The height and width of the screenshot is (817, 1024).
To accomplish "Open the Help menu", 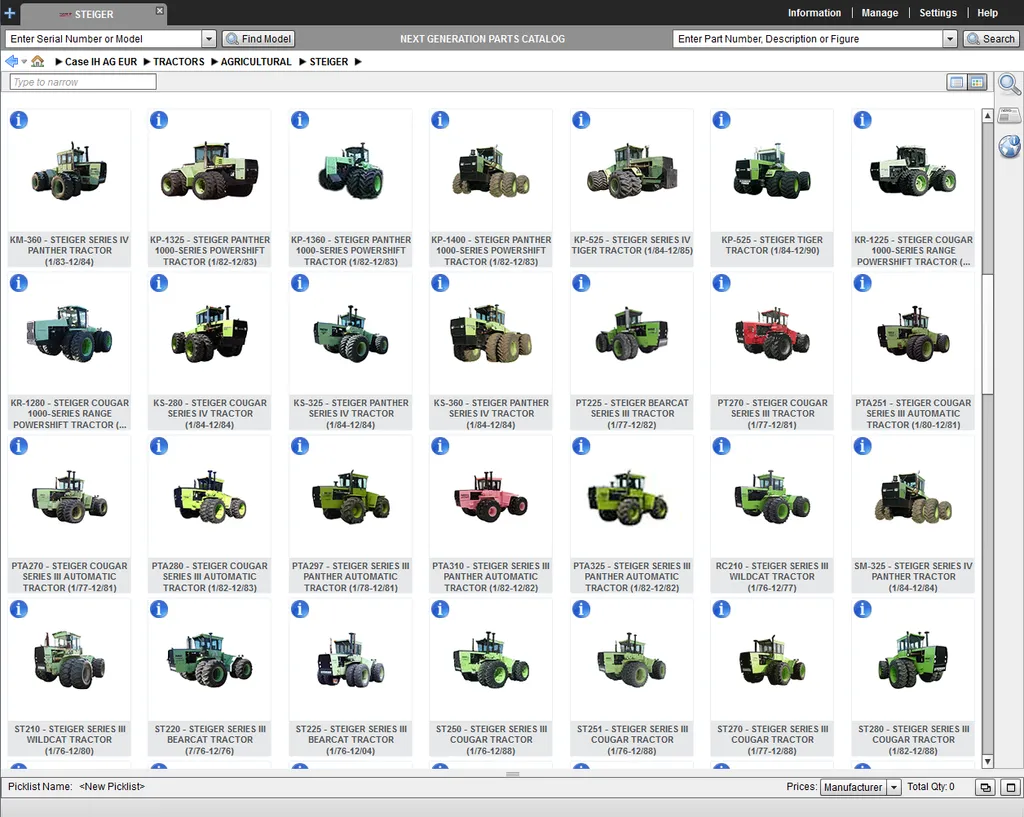I will pos(987,13).
